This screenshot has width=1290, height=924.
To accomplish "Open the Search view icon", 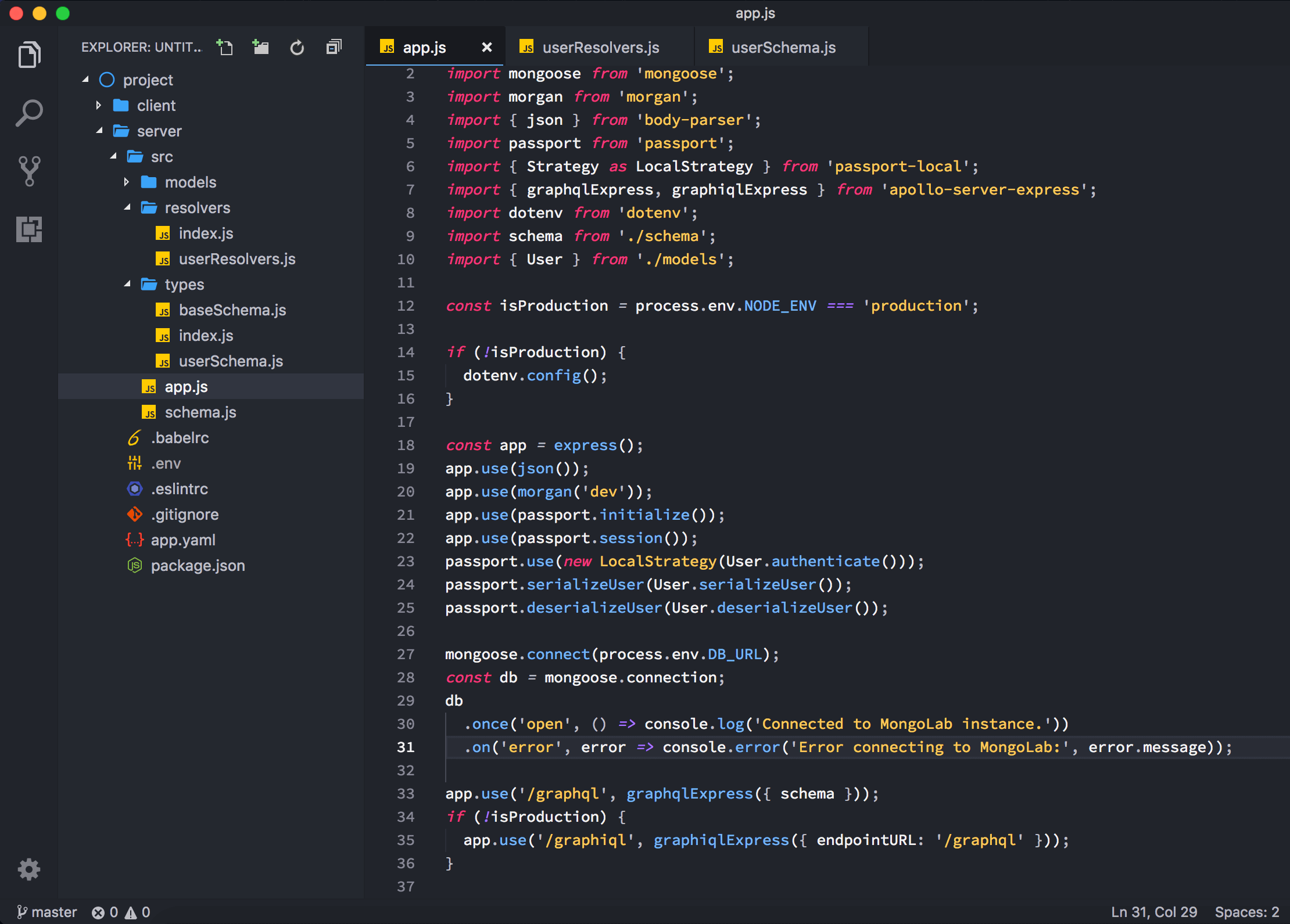I will point(29,113).
